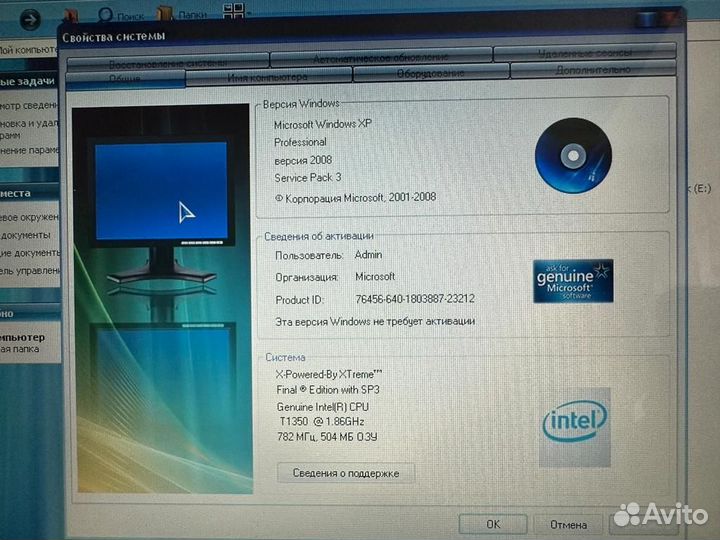Viewport: 720px width, 540px height.
Task: Click the text T1350 @ 1.86GHz
Action: coord(322,421)
